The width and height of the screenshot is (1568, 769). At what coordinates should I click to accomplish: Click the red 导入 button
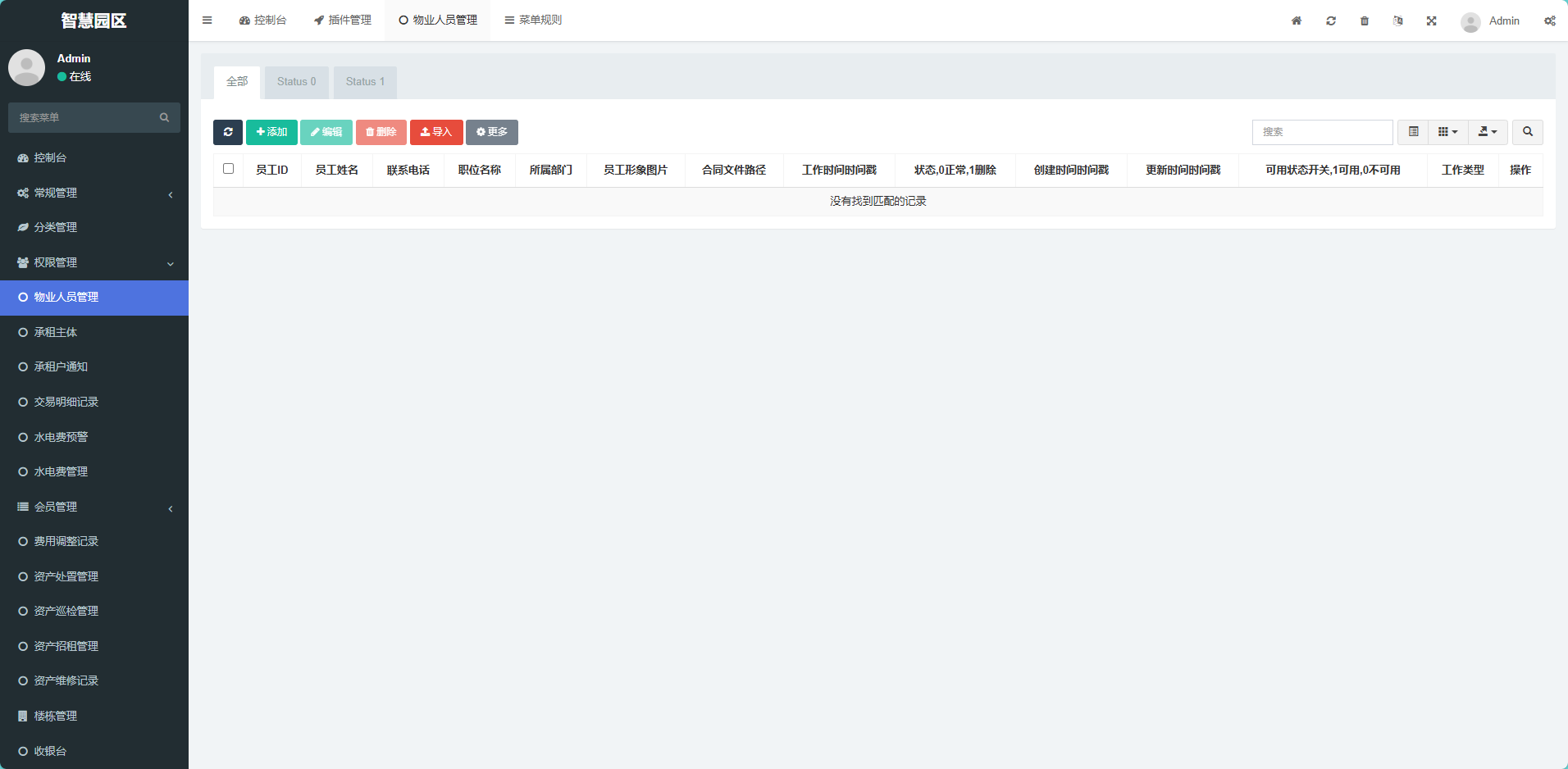pos(436,132)
